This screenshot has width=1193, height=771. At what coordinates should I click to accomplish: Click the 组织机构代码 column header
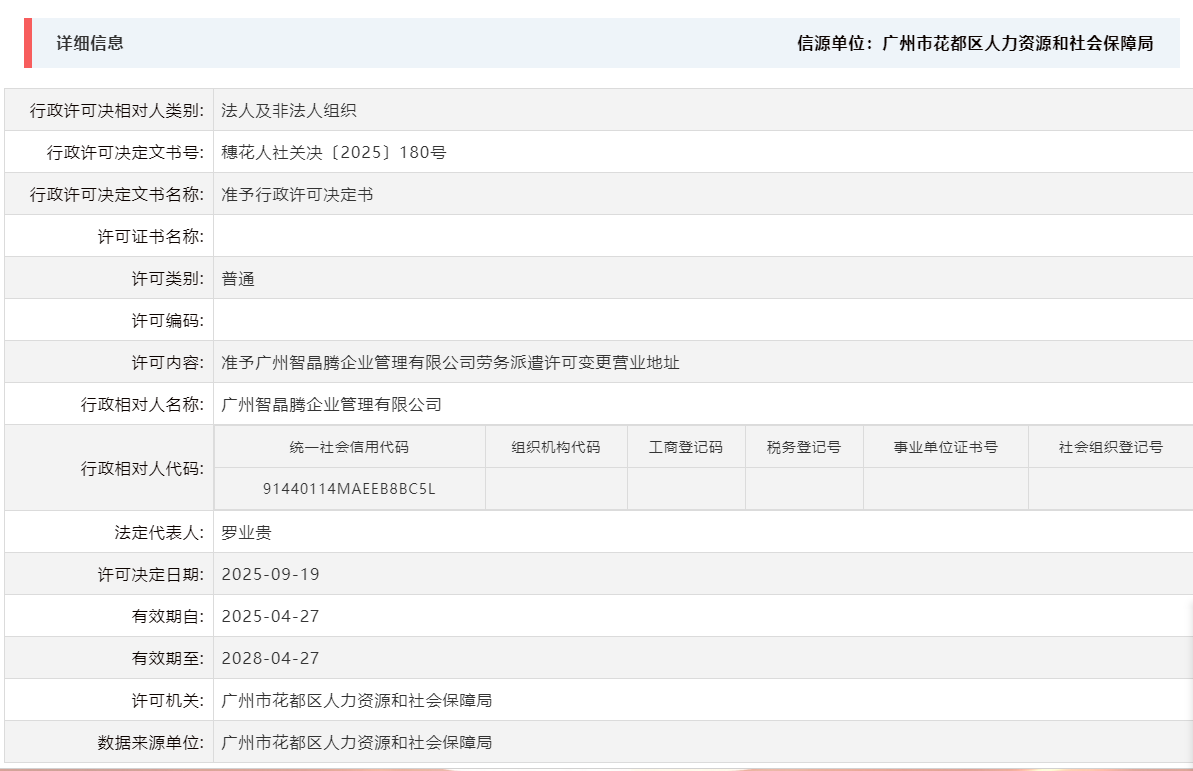556,446
